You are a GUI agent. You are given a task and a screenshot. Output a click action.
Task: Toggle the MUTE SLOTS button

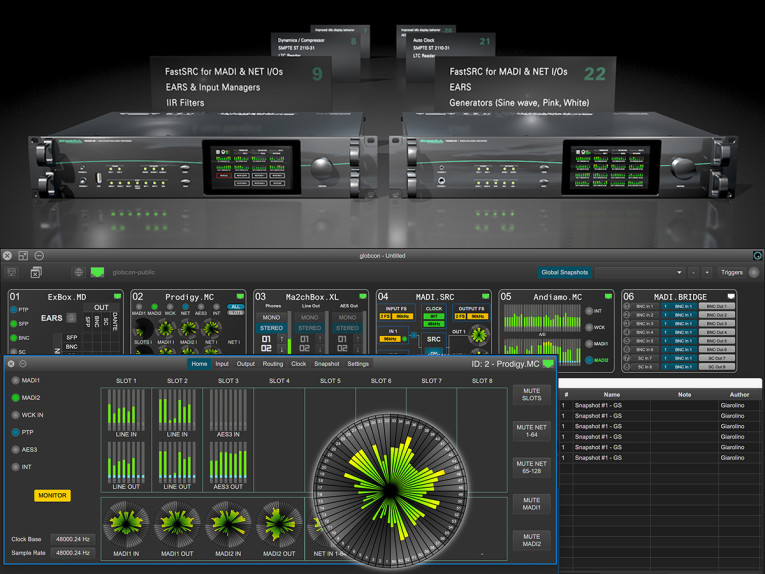point(532,395)
